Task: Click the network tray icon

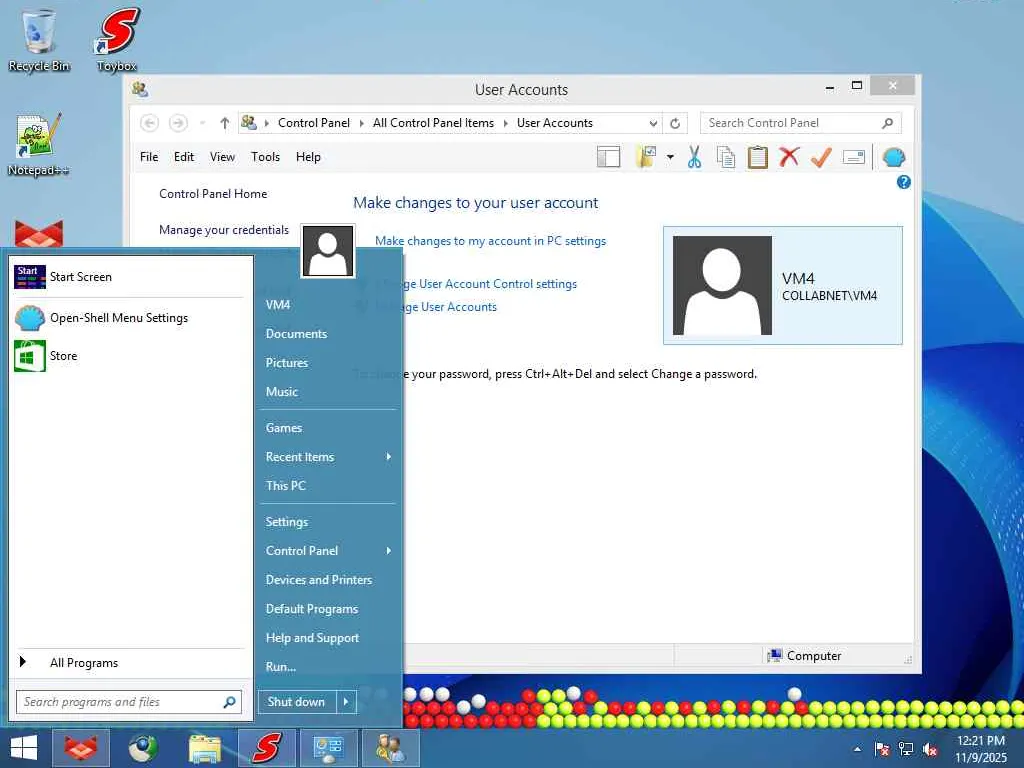Action: (906, 750)
